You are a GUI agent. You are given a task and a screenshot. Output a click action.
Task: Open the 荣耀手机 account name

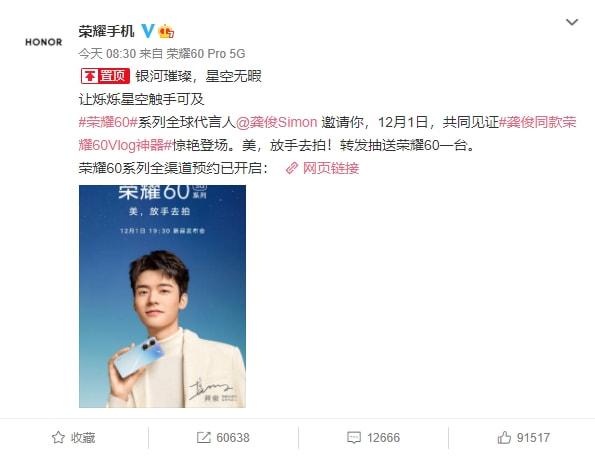(x=106, y=31)
